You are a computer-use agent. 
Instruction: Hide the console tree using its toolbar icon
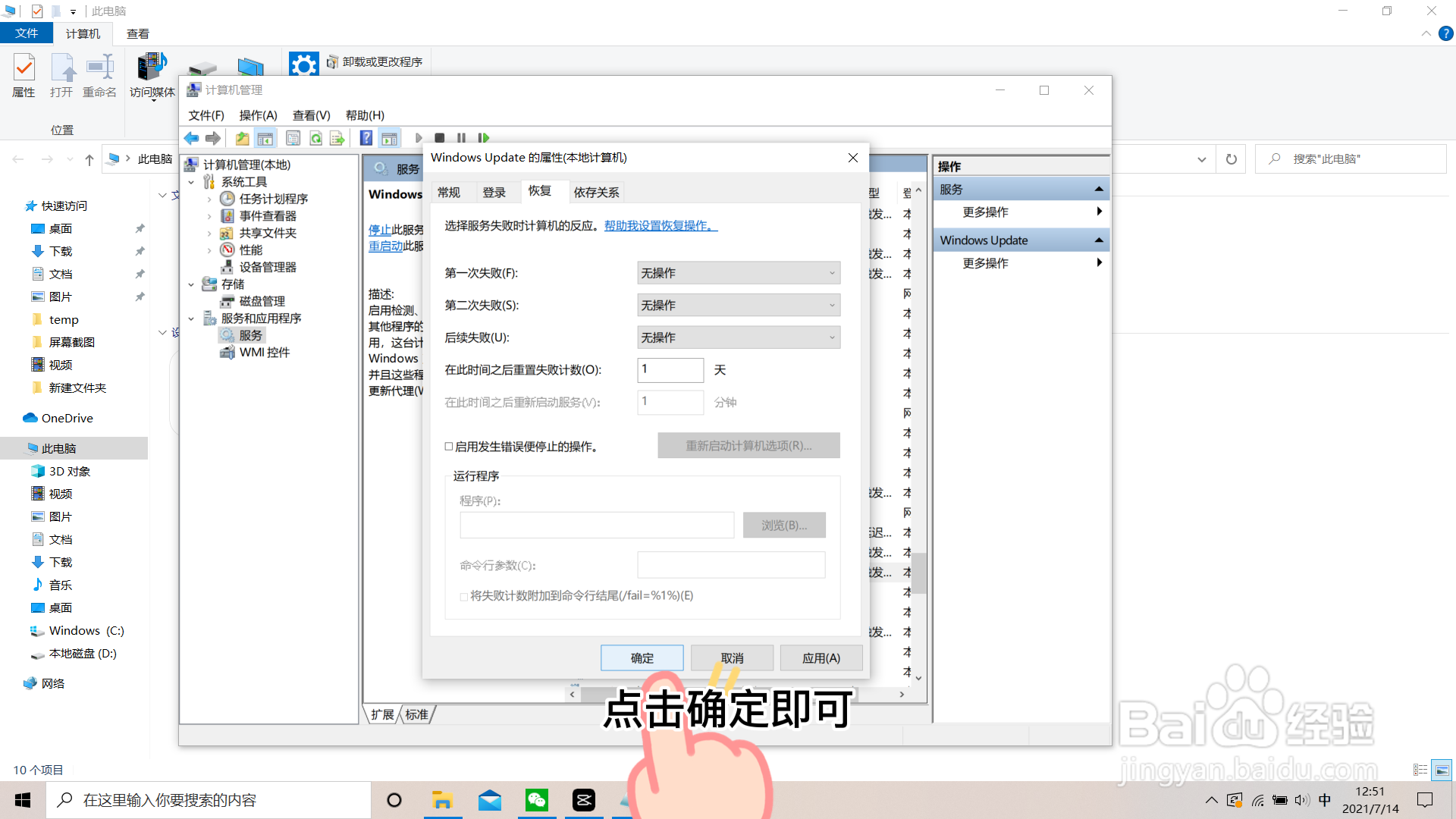click(265, 138)
